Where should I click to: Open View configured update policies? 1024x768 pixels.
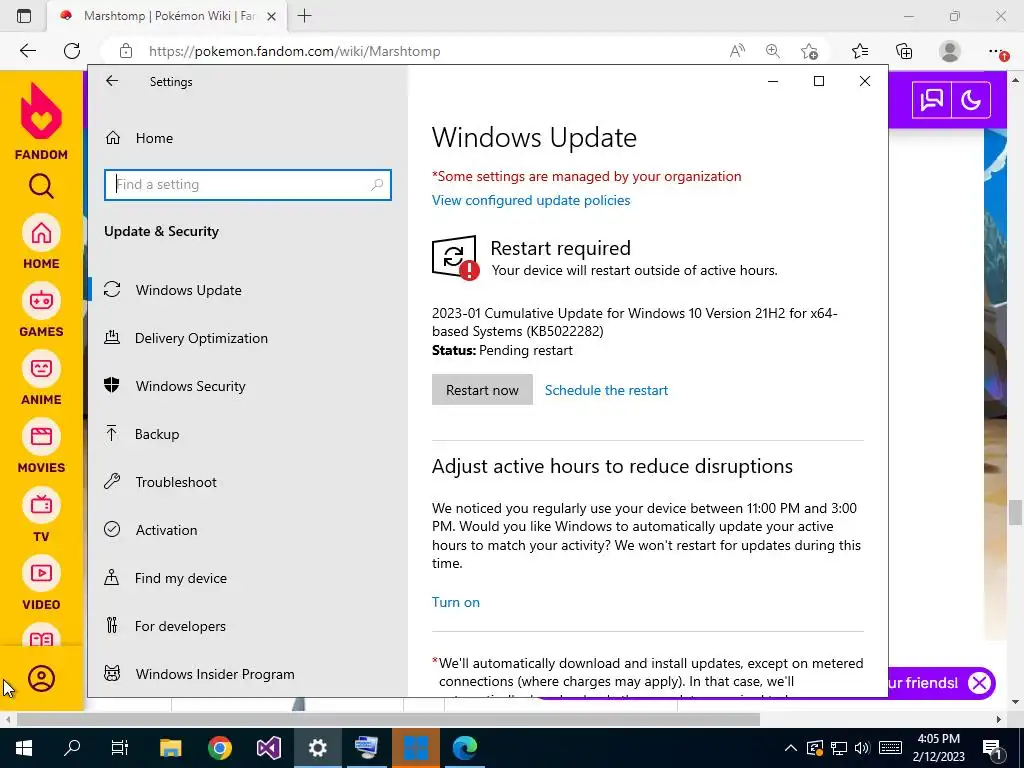[531, 200]
